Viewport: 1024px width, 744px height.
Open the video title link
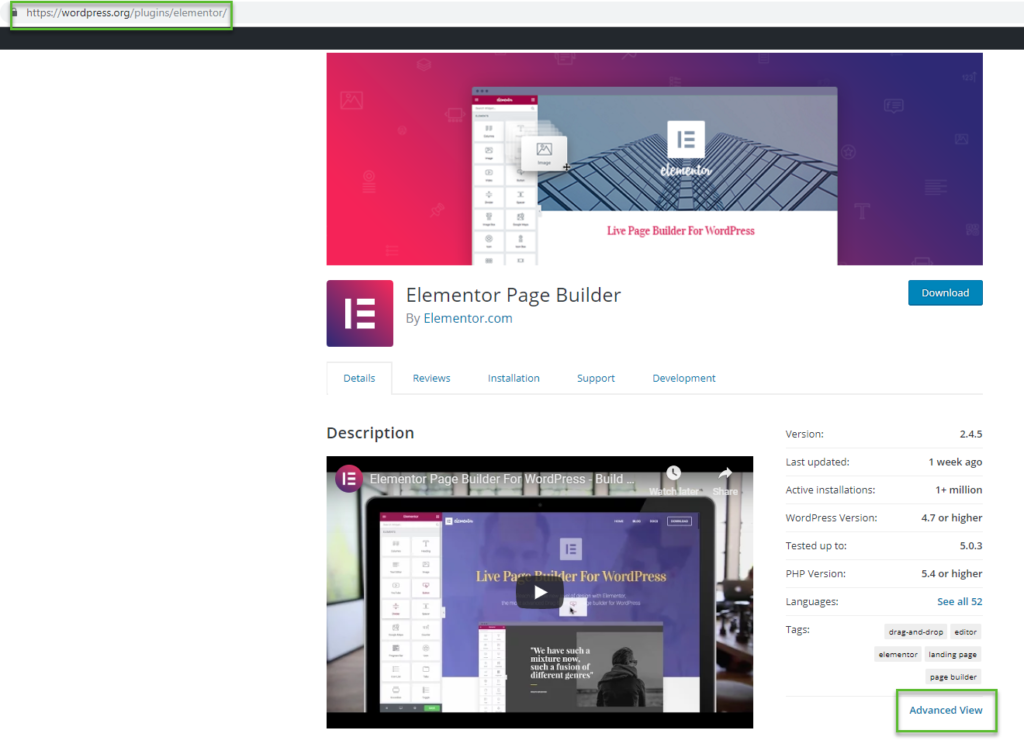[x=502, y=479]
